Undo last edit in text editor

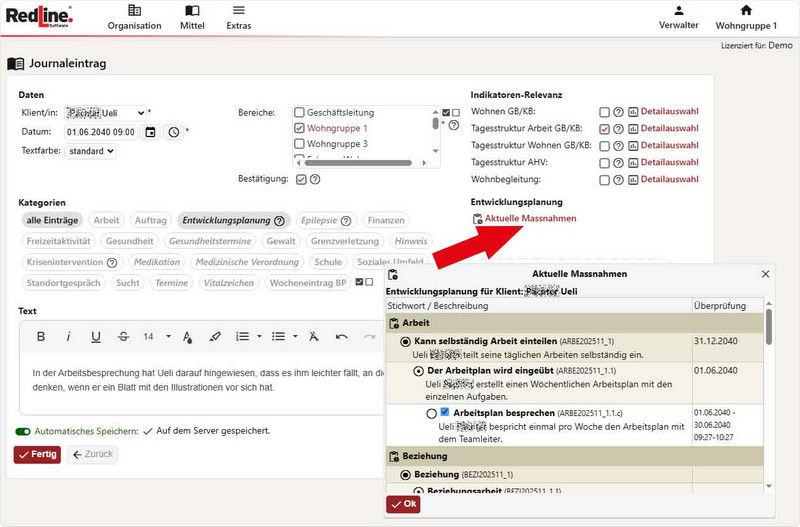point(341,336)
